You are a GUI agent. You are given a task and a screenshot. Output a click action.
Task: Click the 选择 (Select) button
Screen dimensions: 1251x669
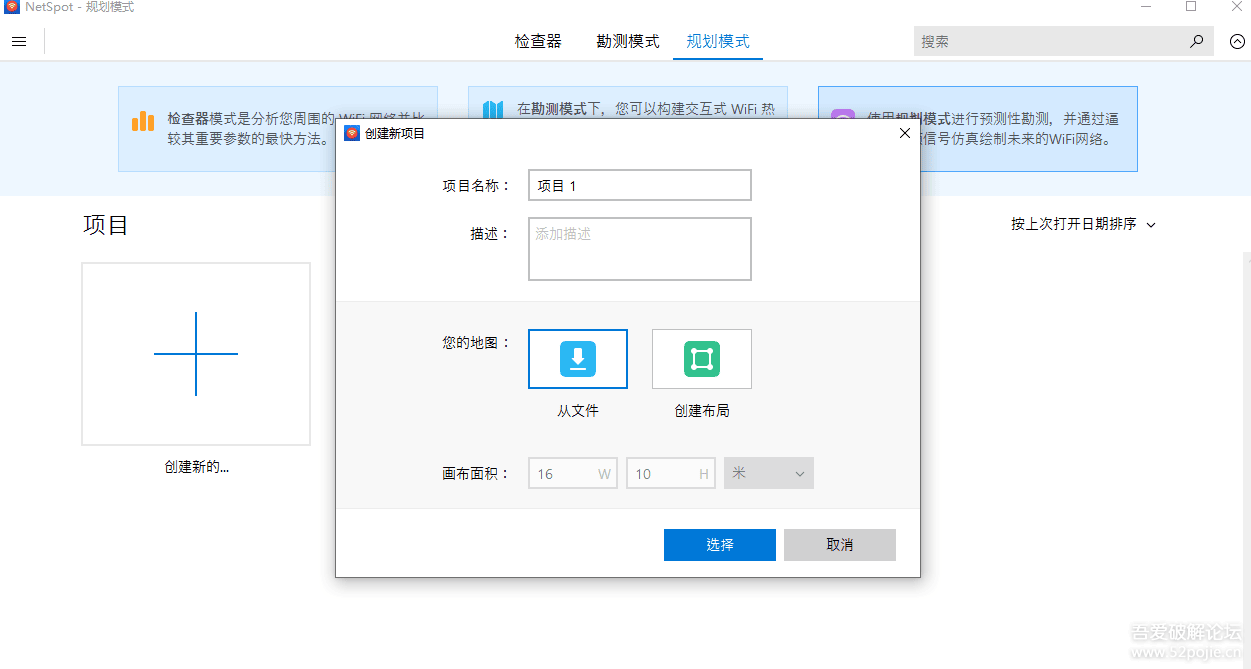[719, 544]
